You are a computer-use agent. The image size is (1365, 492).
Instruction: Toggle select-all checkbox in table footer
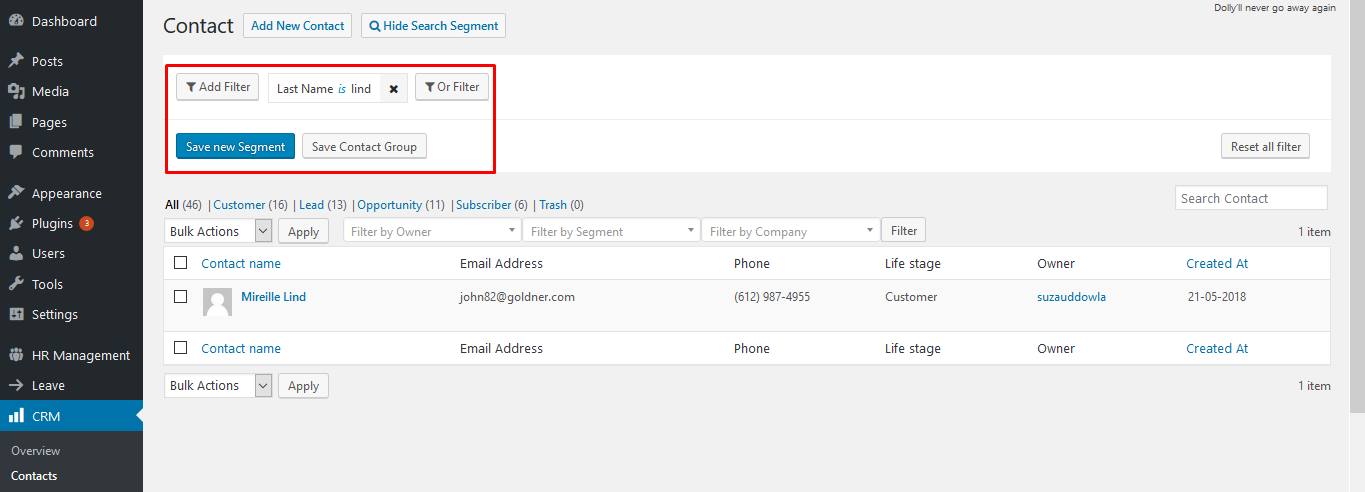(181, 348)
